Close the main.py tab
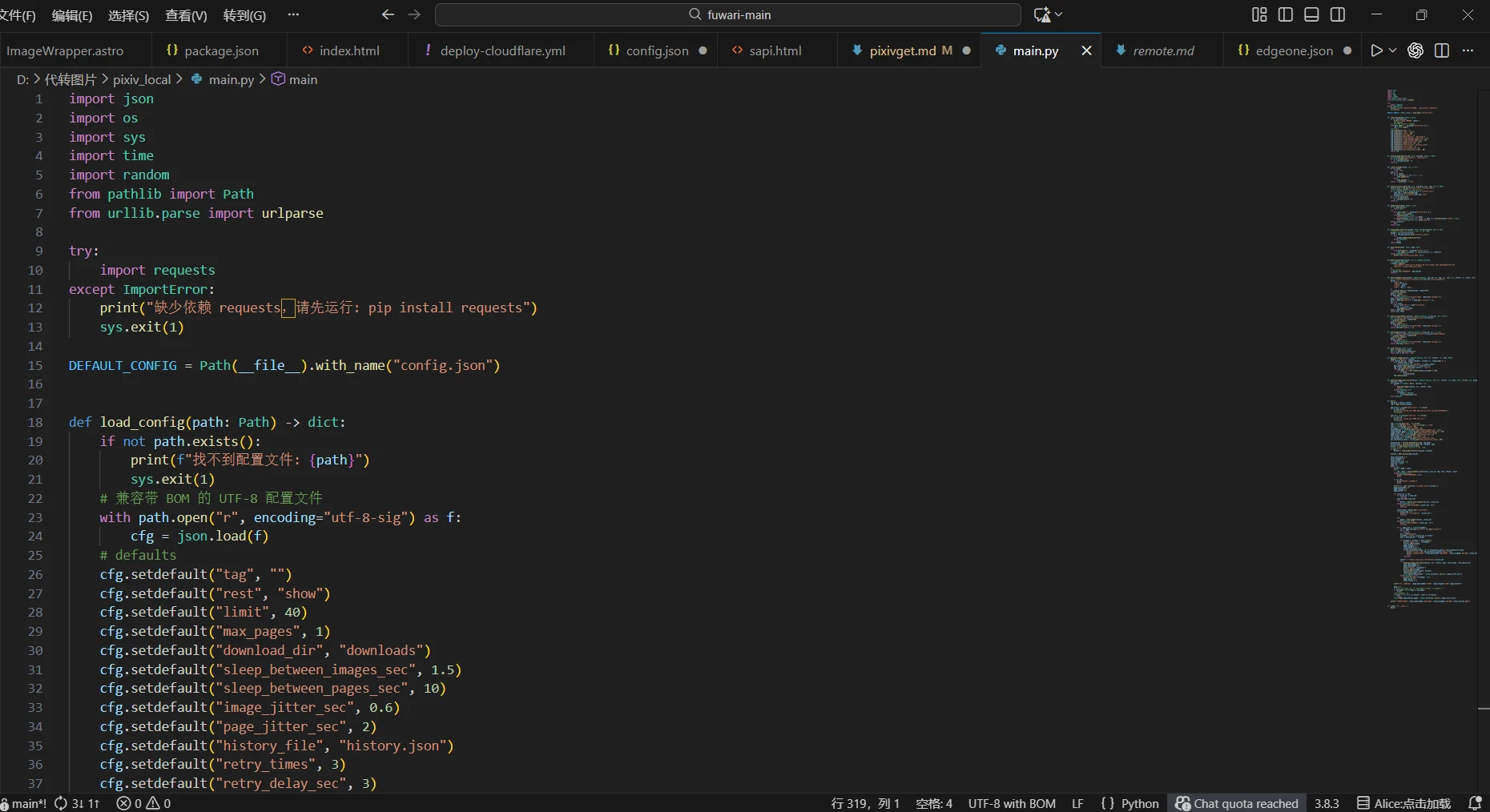 click(x=1086, y=50)
